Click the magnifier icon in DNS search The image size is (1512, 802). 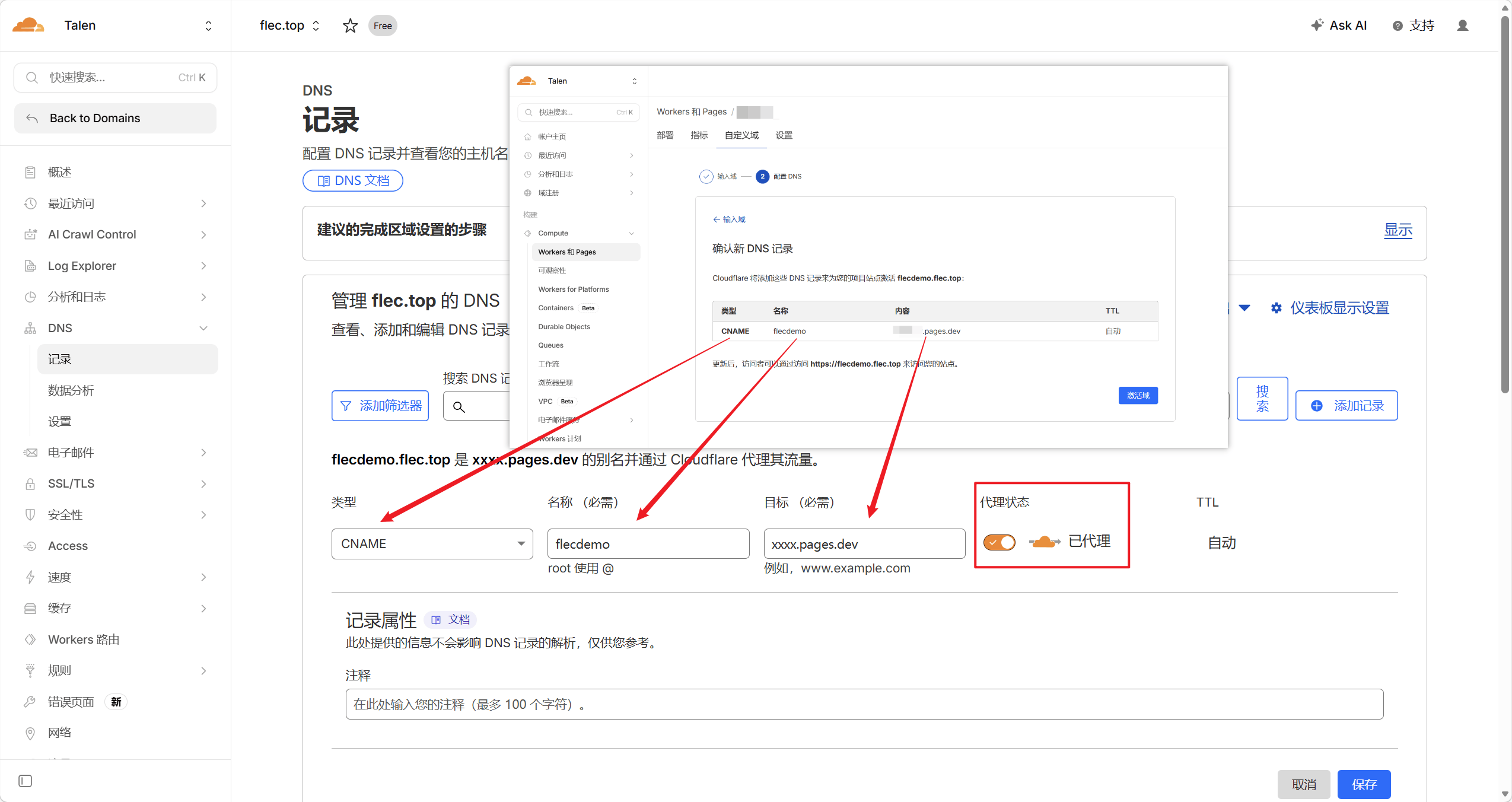coord(459,406)
